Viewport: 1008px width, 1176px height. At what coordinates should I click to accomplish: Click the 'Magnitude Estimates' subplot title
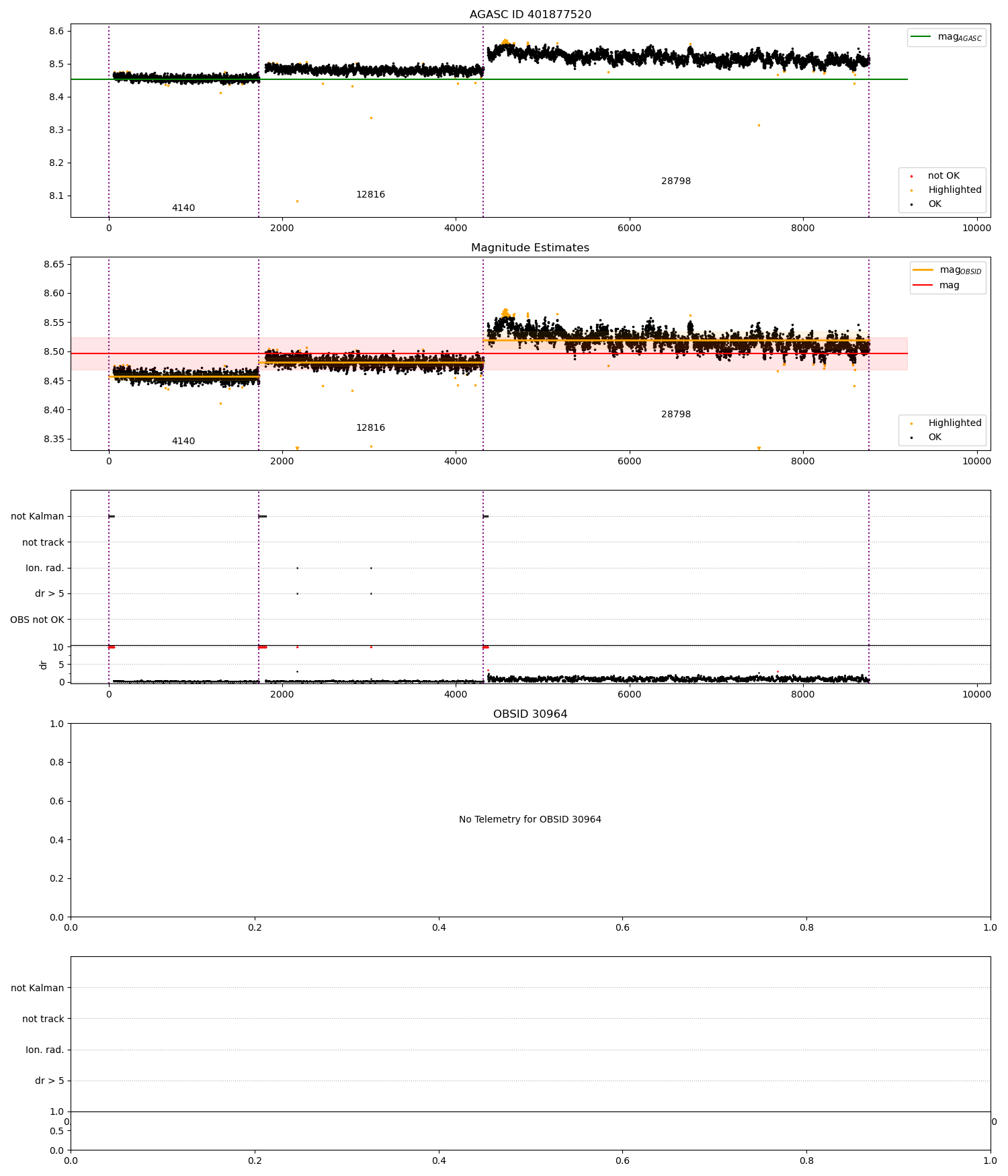(530, 248)
